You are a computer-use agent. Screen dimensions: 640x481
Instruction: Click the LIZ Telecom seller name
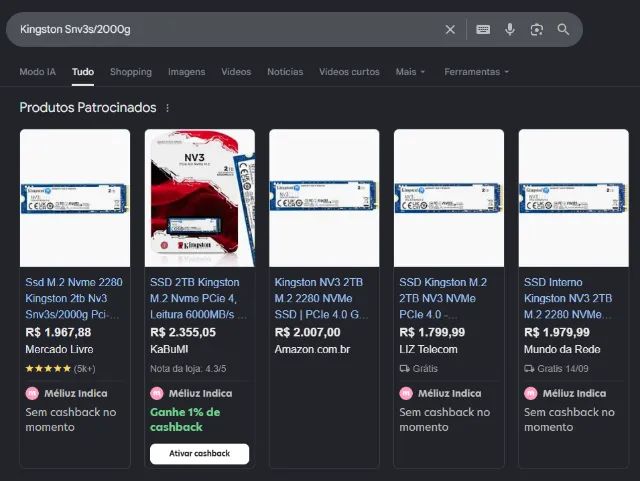tap(429, 350)
